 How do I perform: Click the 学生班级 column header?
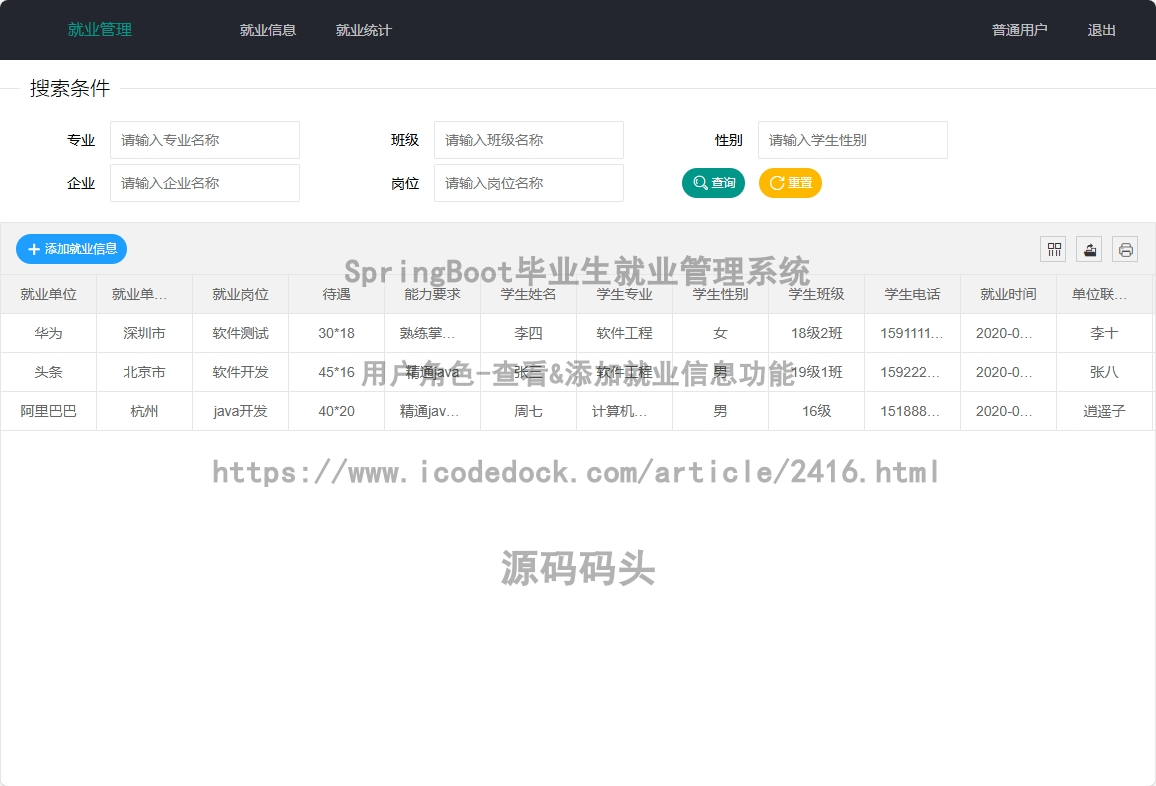click(816, 294)
